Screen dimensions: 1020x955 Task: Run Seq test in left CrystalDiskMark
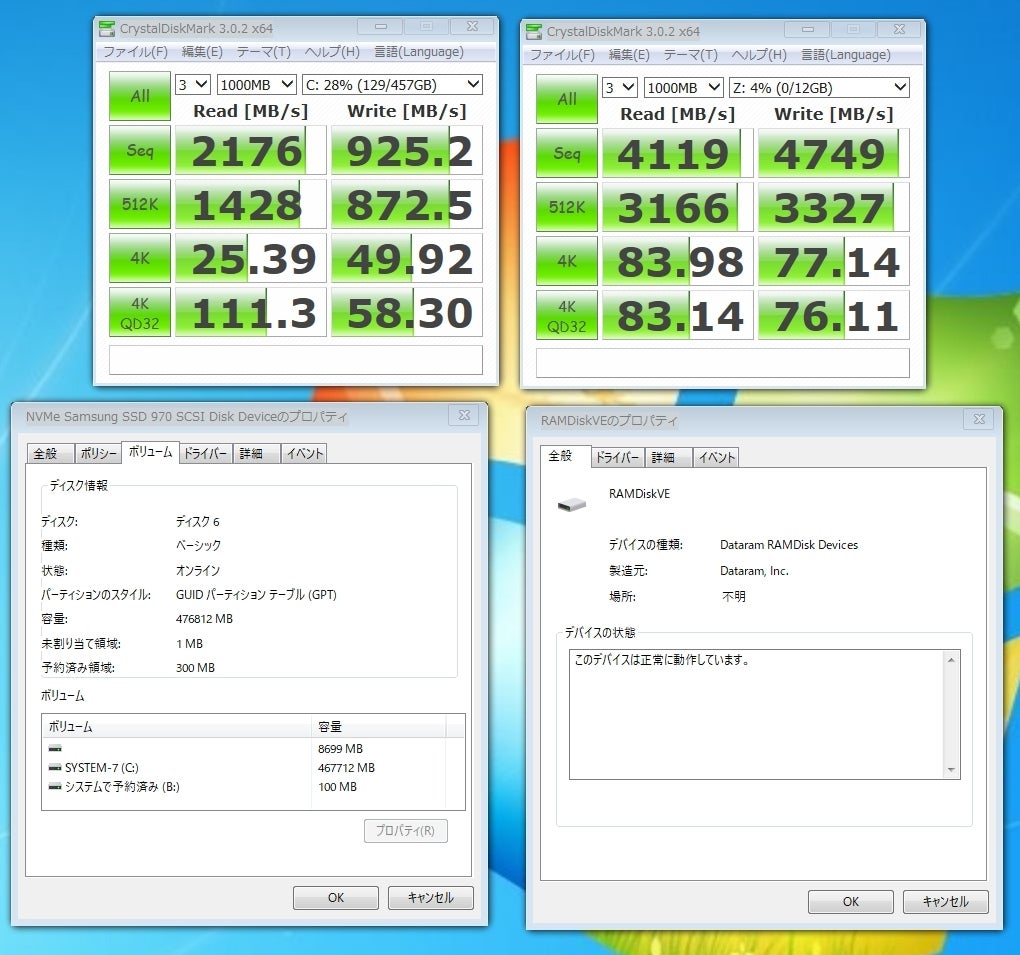(140, 150)
